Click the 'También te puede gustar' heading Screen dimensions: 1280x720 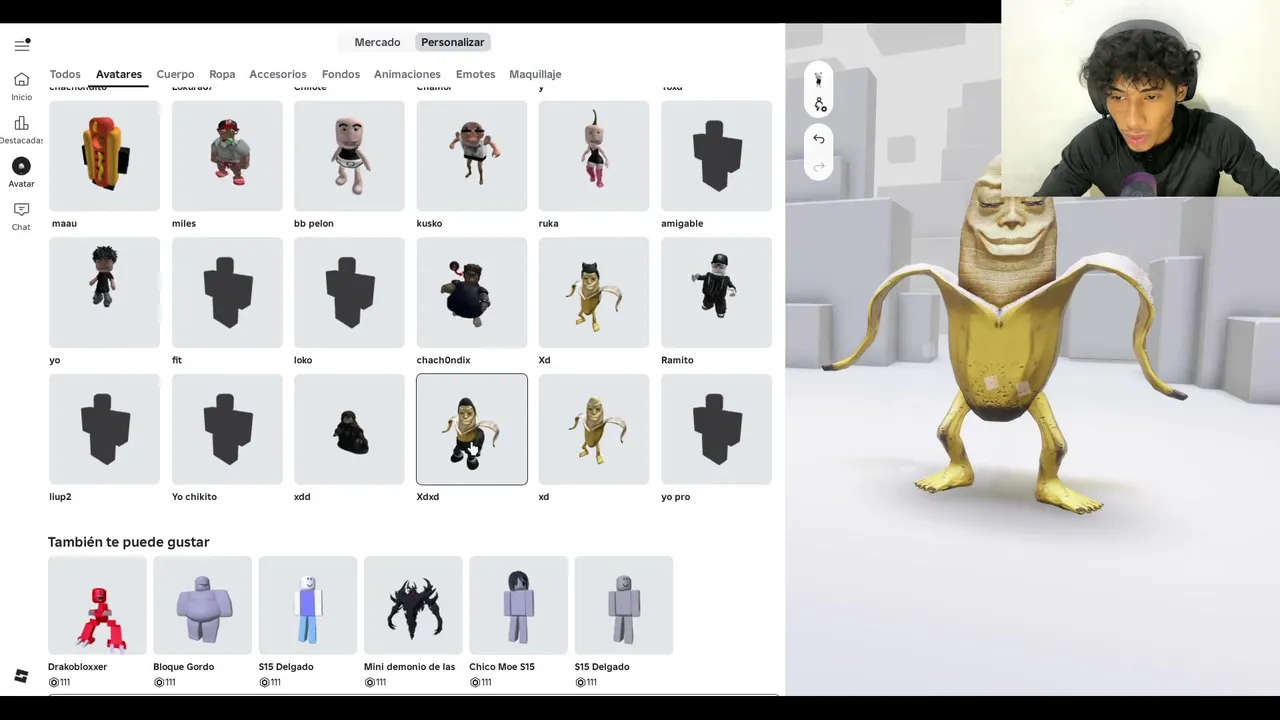[x=129, y=542]
